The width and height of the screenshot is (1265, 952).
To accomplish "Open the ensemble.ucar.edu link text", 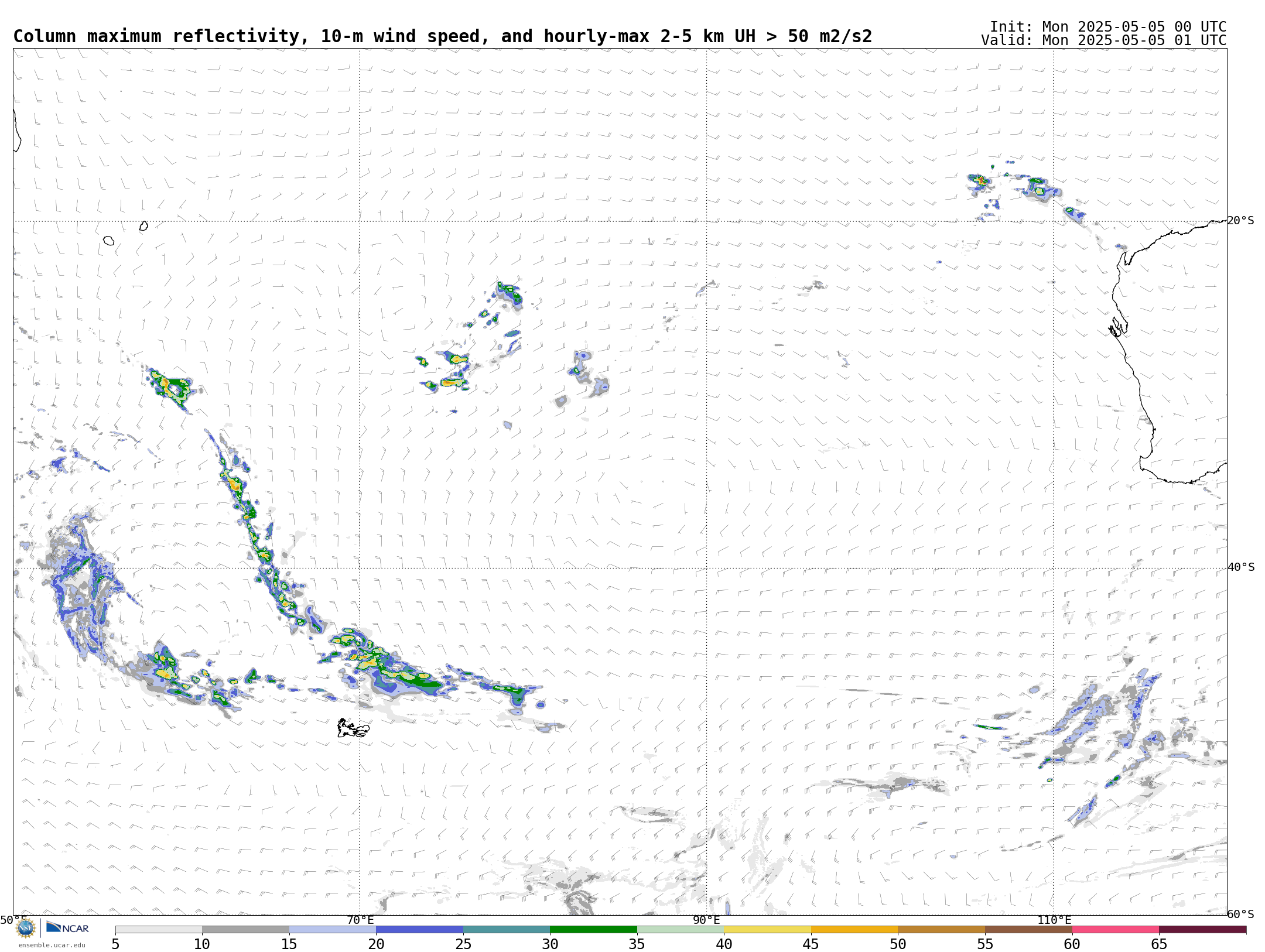I will [x=52, y=945].
